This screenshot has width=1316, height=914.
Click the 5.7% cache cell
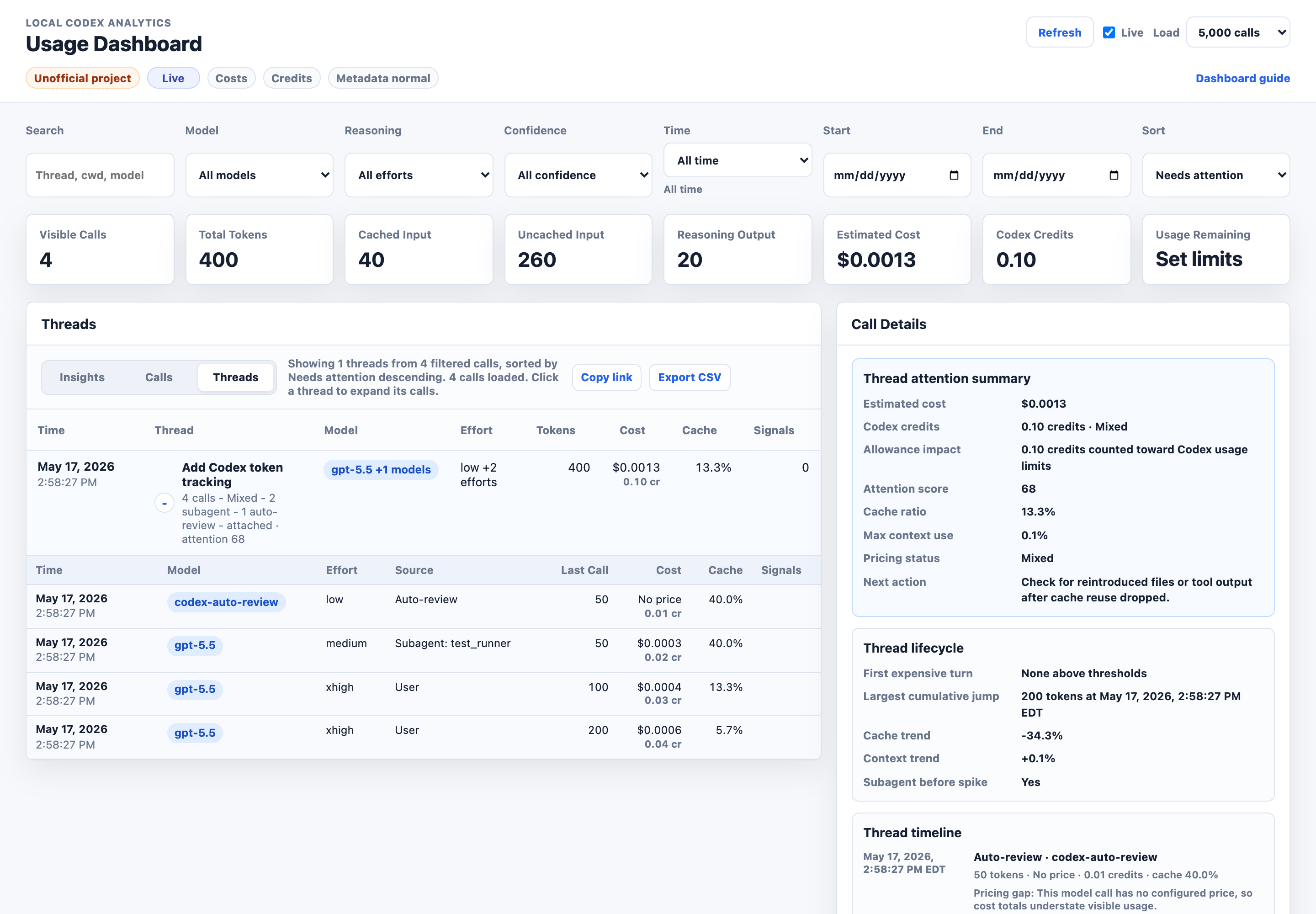tap(729, 731)
